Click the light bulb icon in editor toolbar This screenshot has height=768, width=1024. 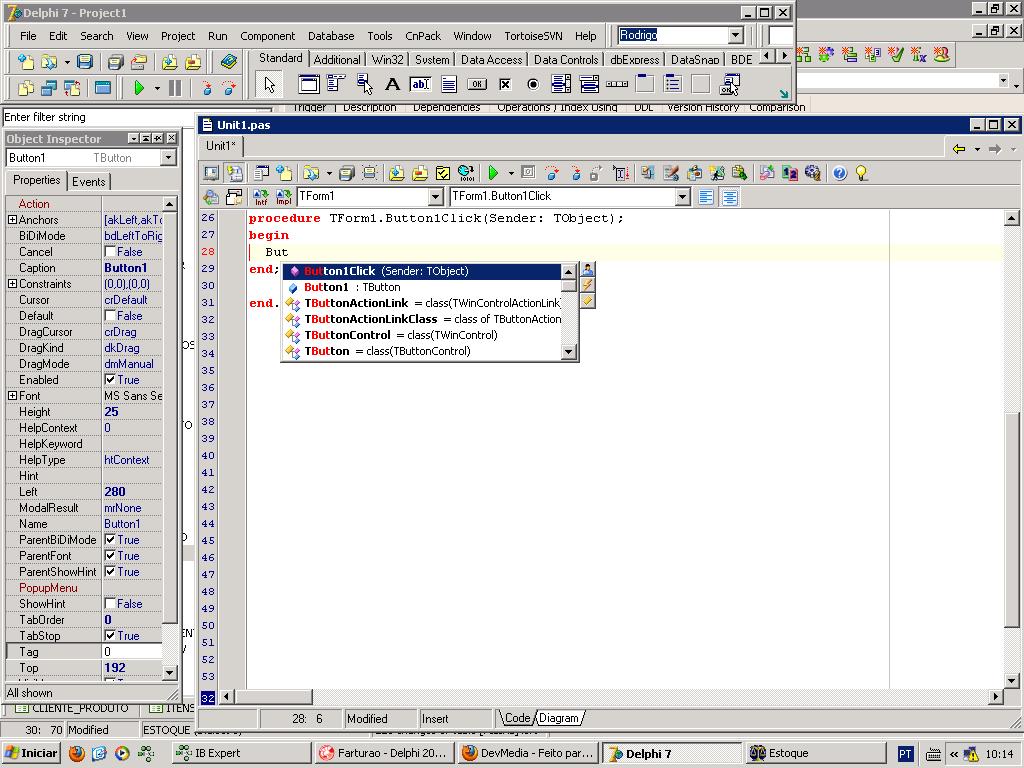click(x=862, y=173)
